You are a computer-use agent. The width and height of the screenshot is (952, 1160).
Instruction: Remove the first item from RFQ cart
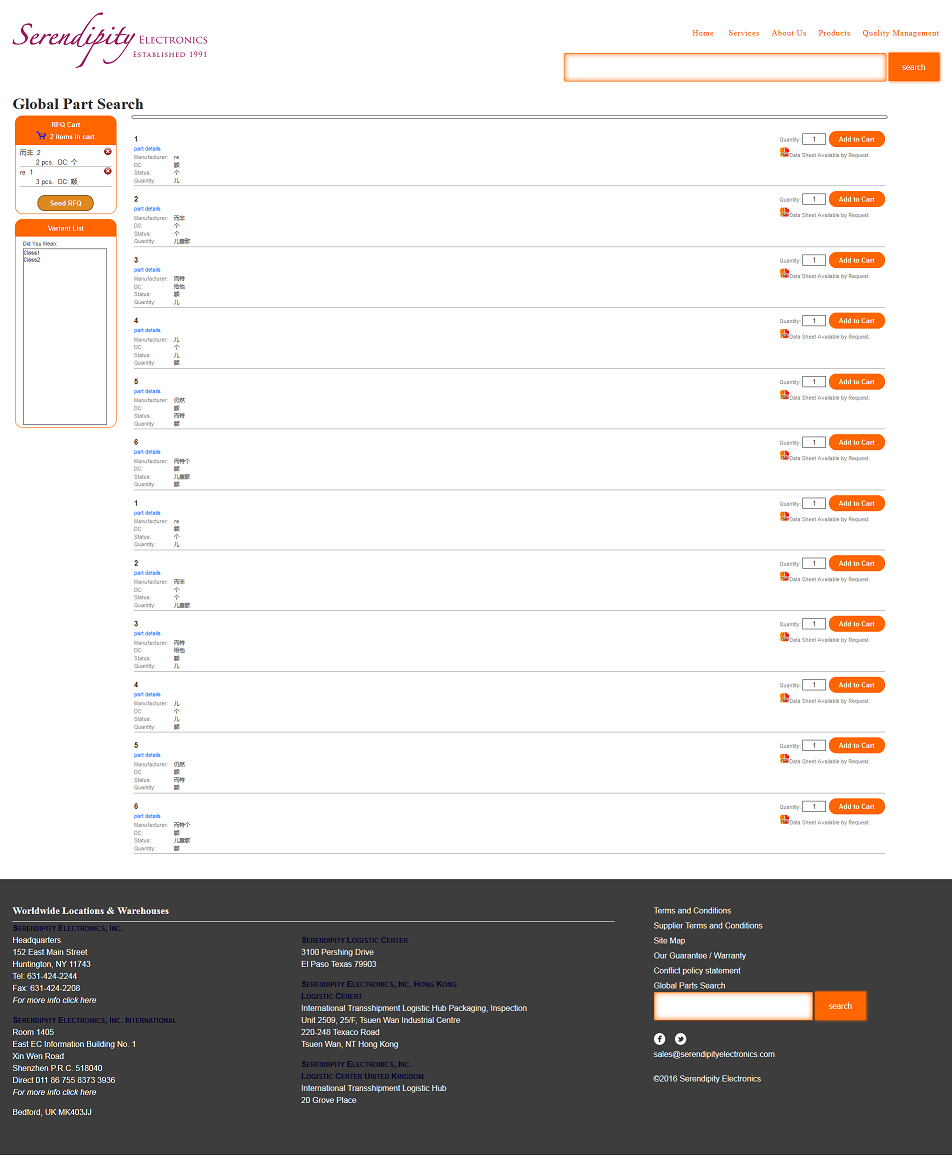tap(108, 151)
